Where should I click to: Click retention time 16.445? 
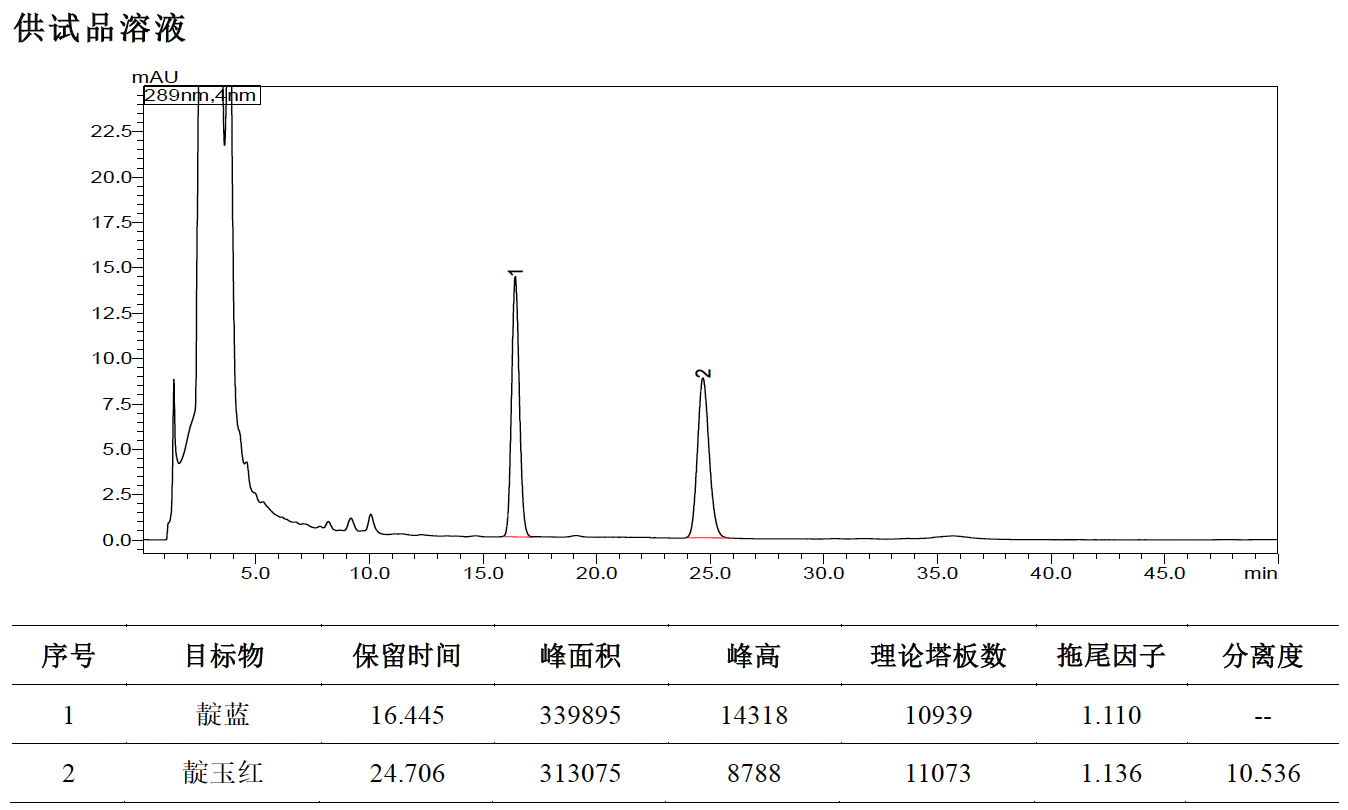pos(407,716)
